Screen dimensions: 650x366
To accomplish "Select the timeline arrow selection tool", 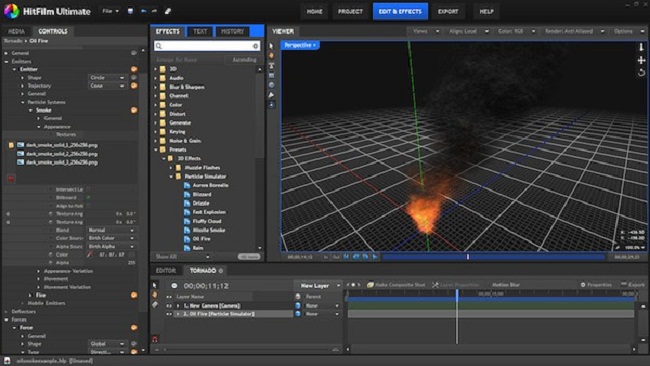I will (x=155, y=285).
